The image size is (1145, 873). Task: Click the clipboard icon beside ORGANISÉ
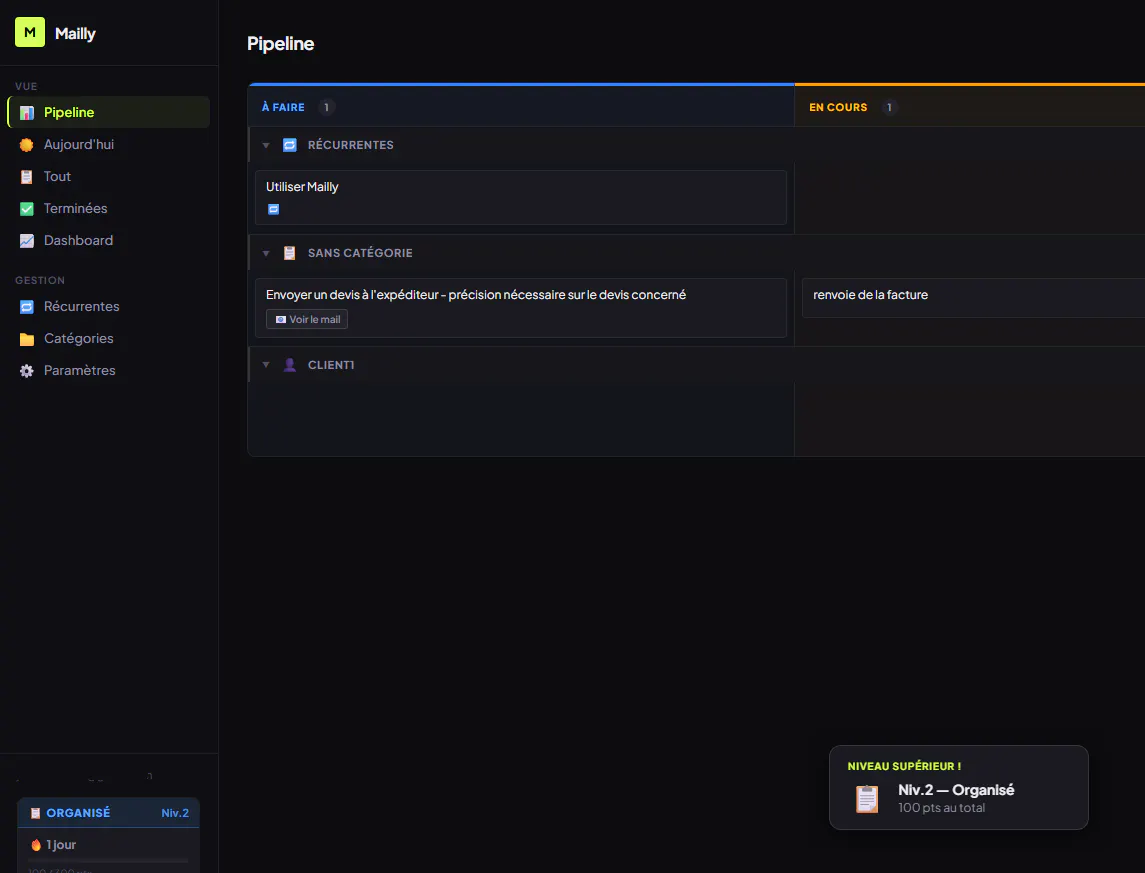click(35, 813)
